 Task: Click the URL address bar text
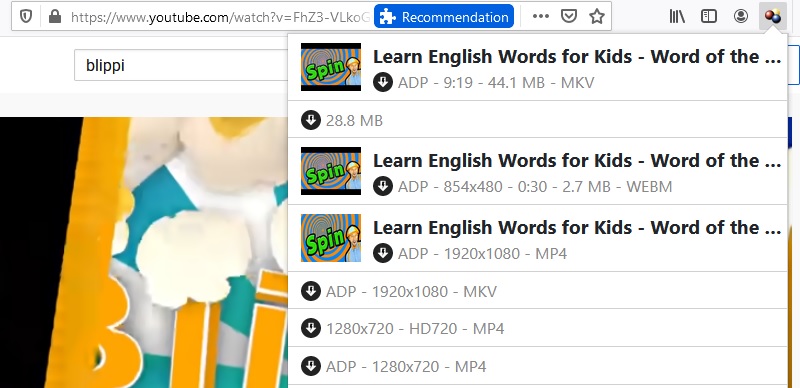220,17
